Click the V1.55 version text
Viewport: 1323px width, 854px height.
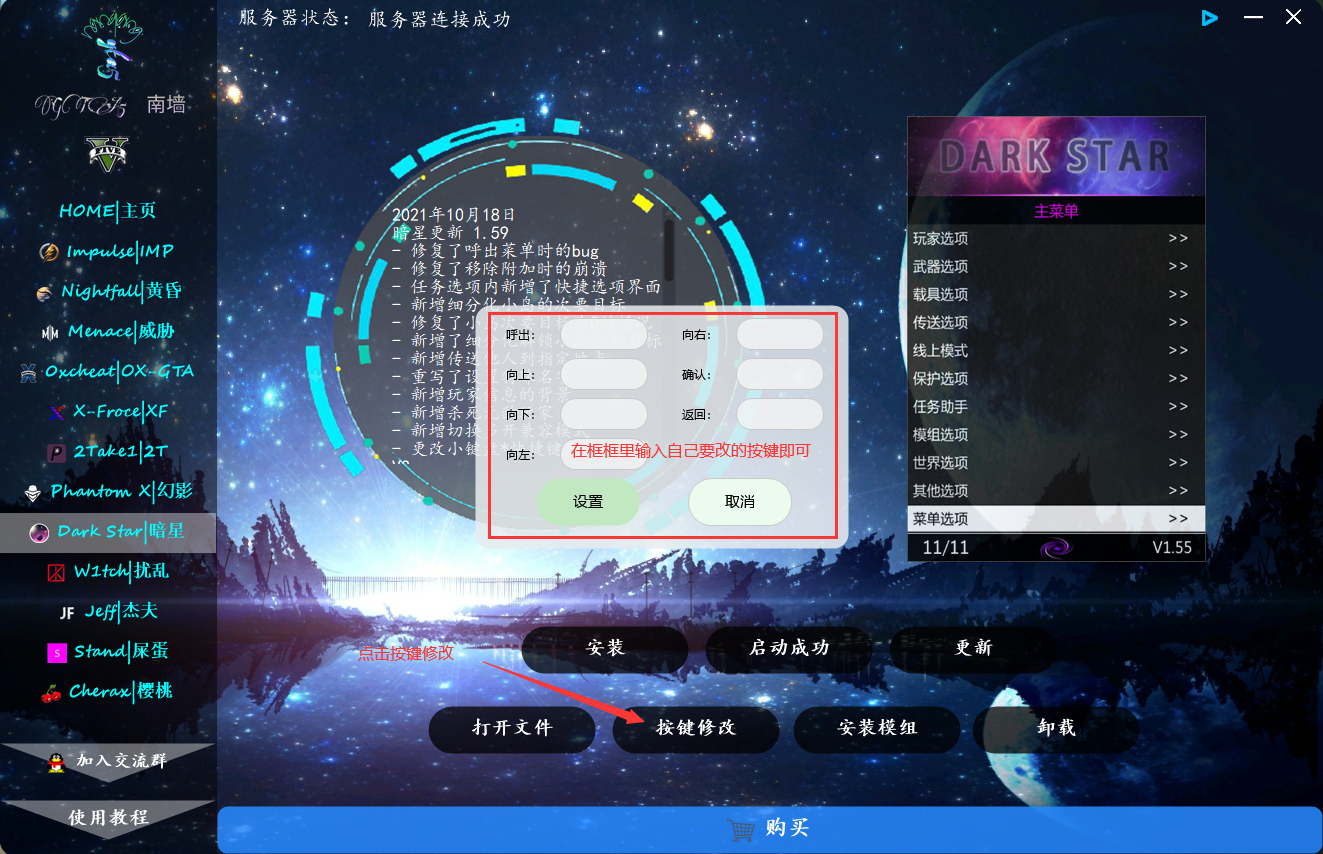coord(1172,548)
